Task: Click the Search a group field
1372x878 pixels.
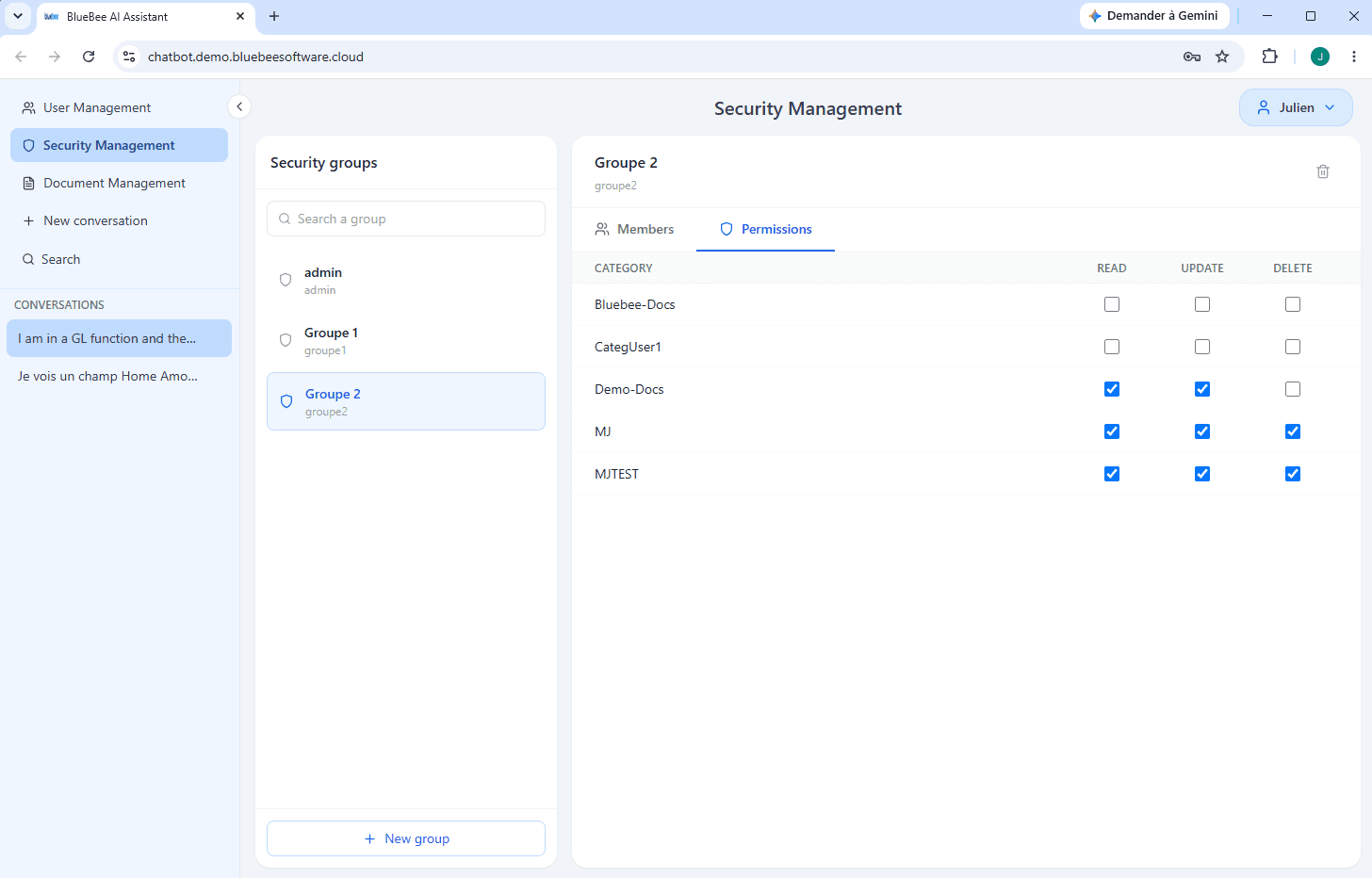Action: pos(406,219)
